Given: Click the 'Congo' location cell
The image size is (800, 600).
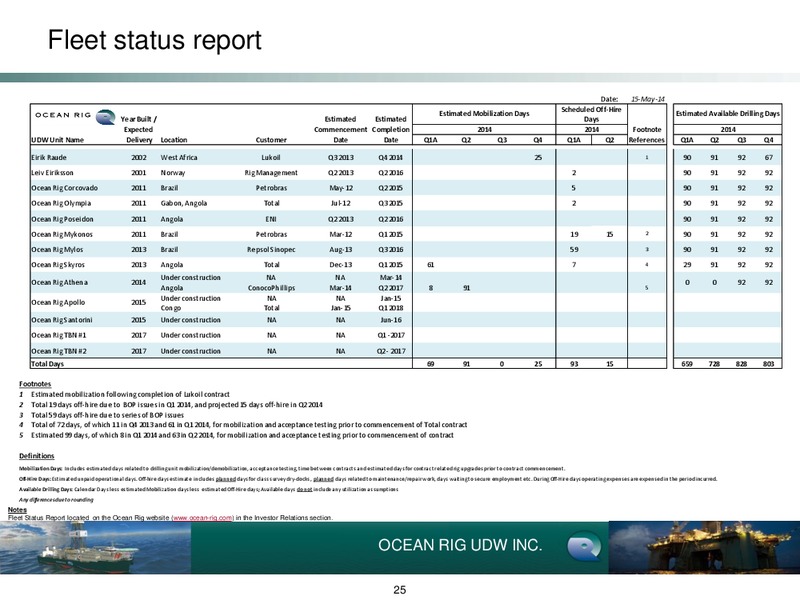Looking at the screenshot, I should [x=170, y=308].
